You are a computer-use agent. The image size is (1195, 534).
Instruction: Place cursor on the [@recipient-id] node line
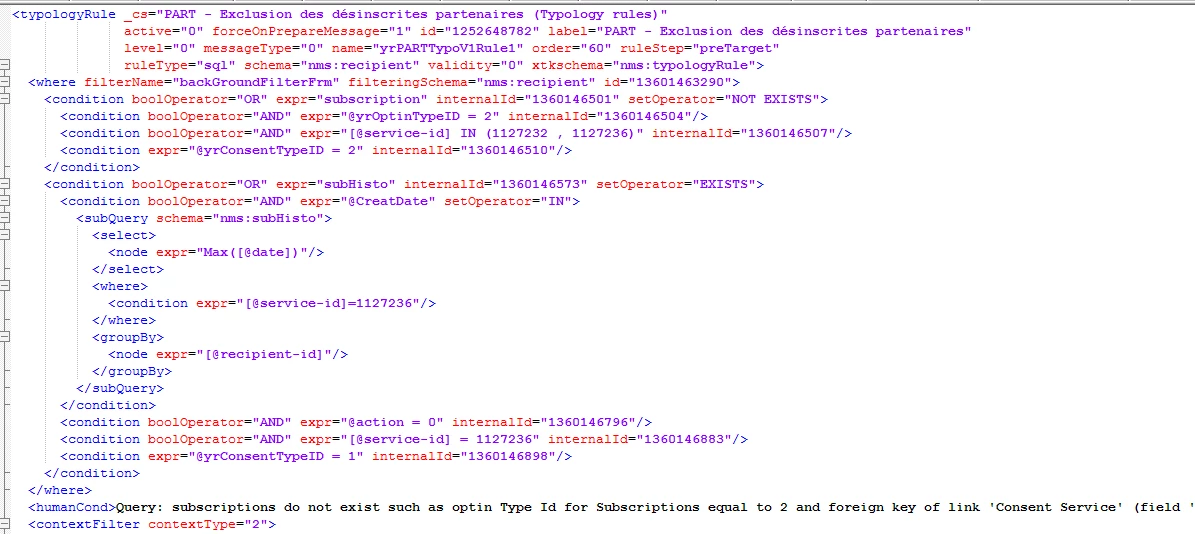tap(228, 354)
